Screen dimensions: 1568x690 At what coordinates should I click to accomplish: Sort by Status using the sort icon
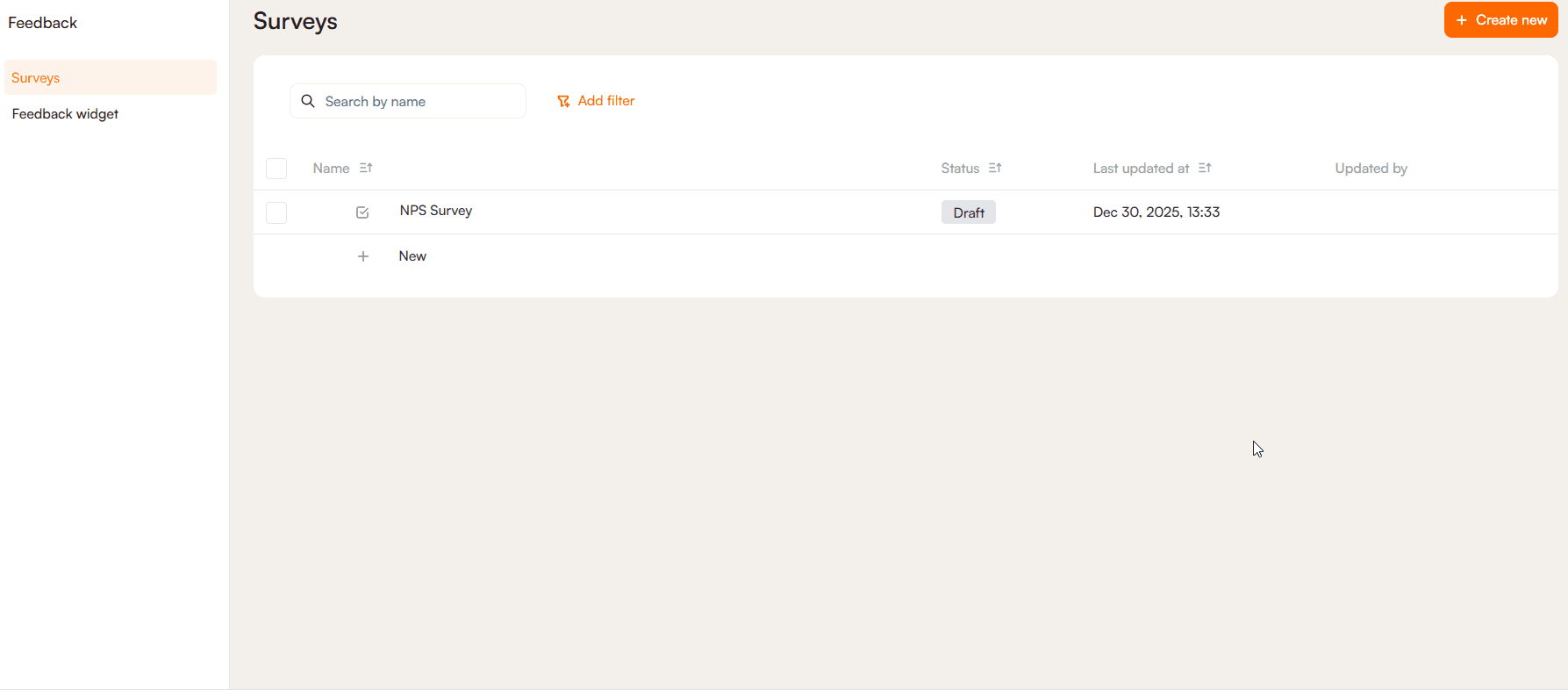click(995, 168)
